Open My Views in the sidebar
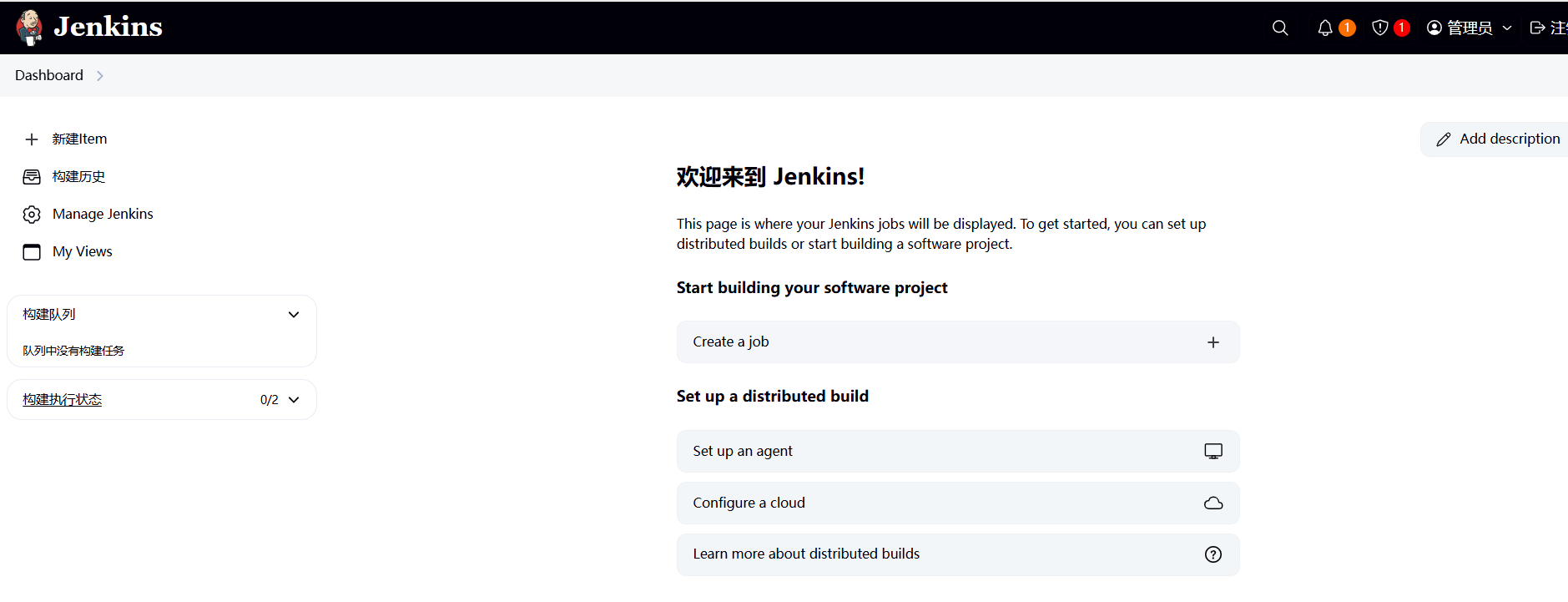This screenshot has width=1568, height=602. [x=82, y=251]
